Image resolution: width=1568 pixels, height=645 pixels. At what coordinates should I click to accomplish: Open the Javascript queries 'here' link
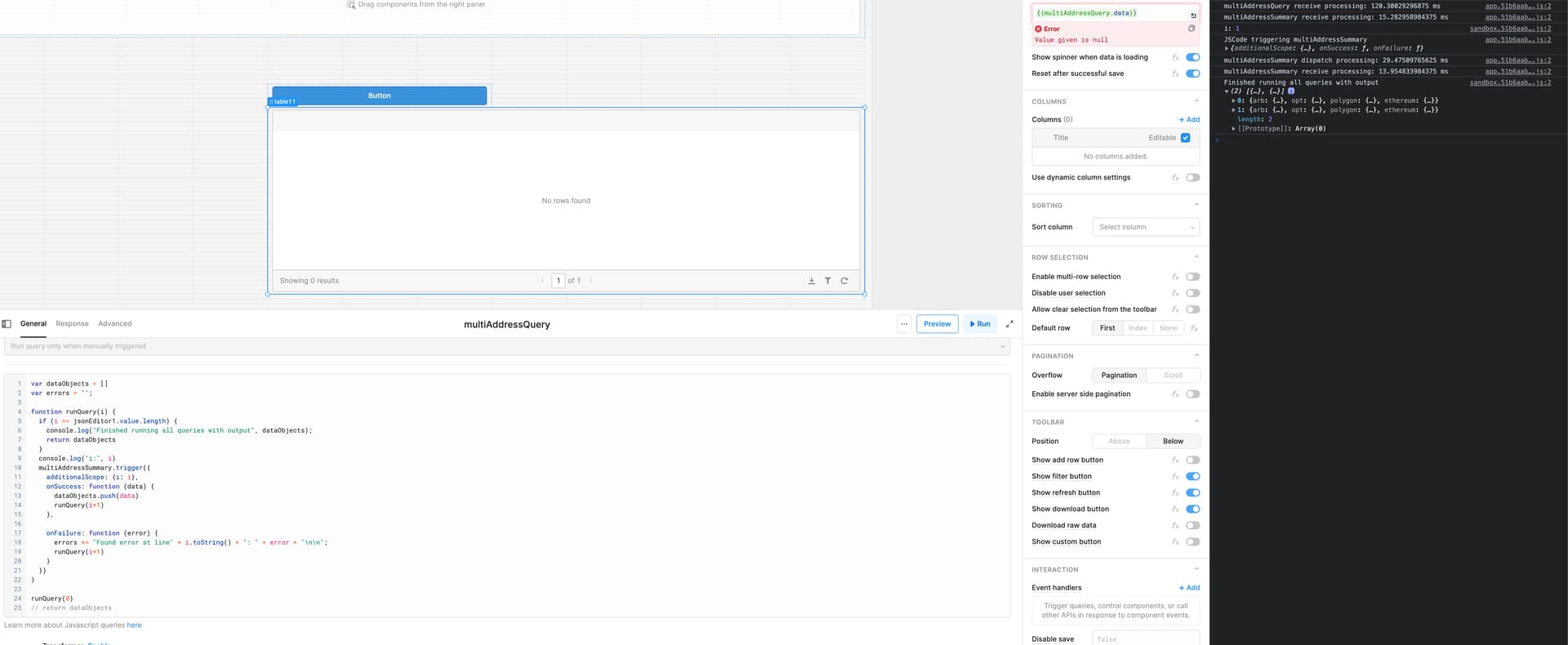[x=134, y=625]
